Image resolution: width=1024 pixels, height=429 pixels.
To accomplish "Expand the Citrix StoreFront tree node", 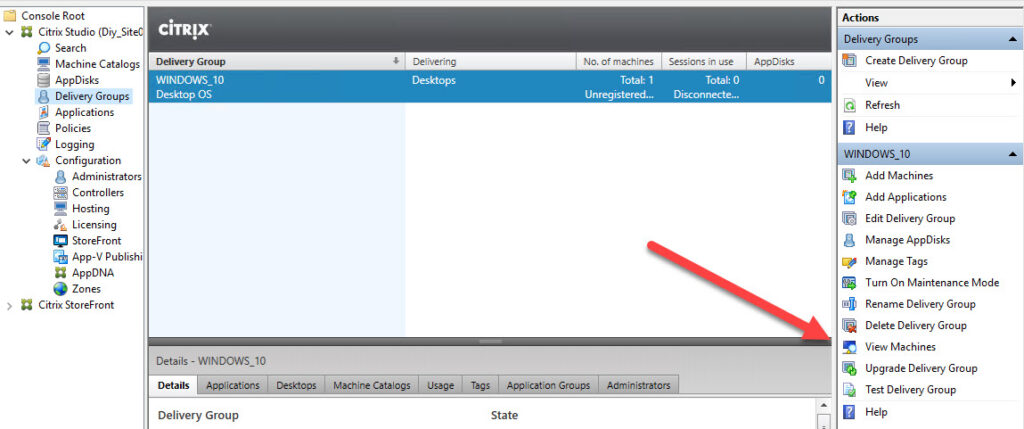I will click(10, 306).
